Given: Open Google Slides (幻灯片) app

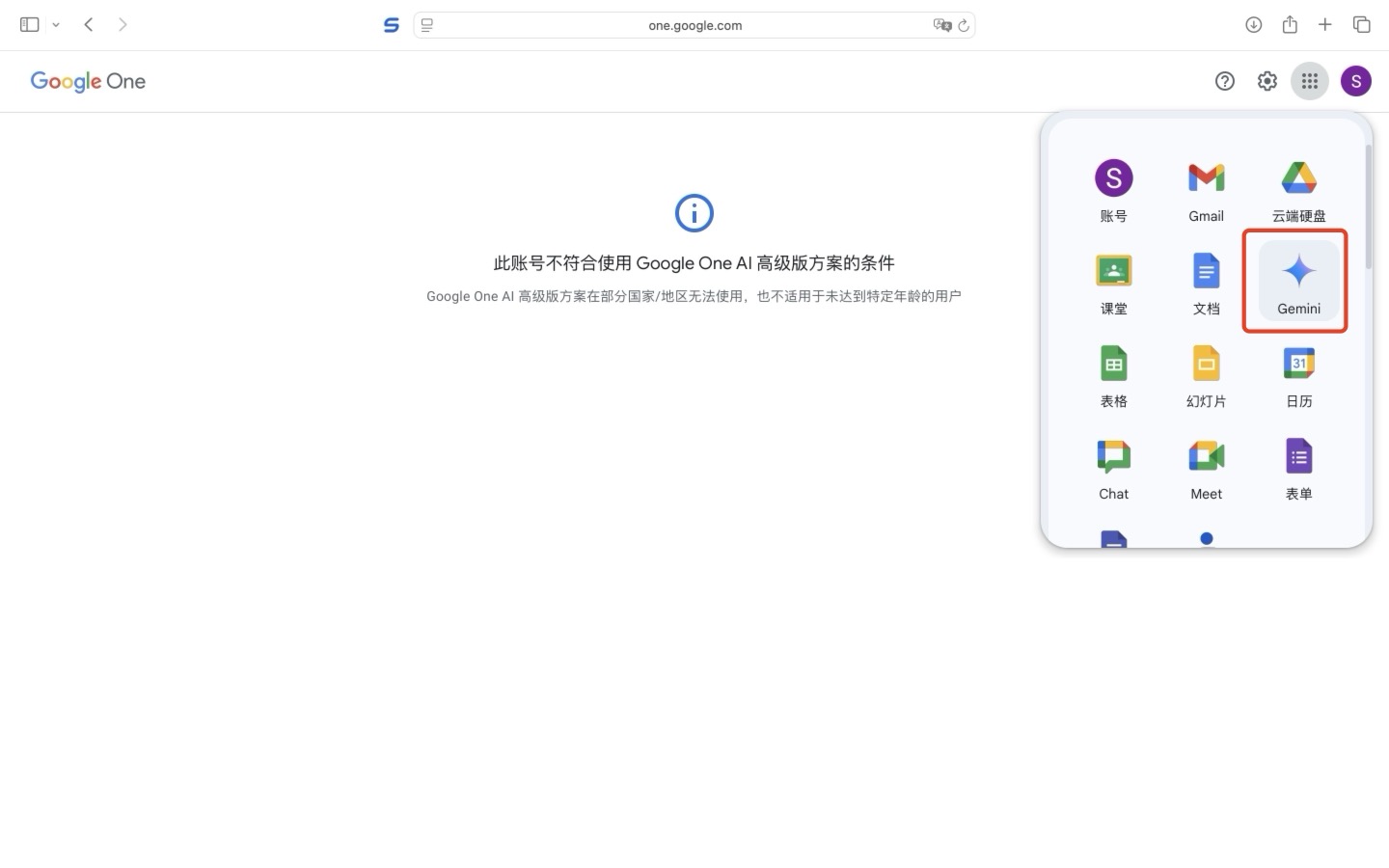Looking at the screenshot, I should pos(1206,375).
